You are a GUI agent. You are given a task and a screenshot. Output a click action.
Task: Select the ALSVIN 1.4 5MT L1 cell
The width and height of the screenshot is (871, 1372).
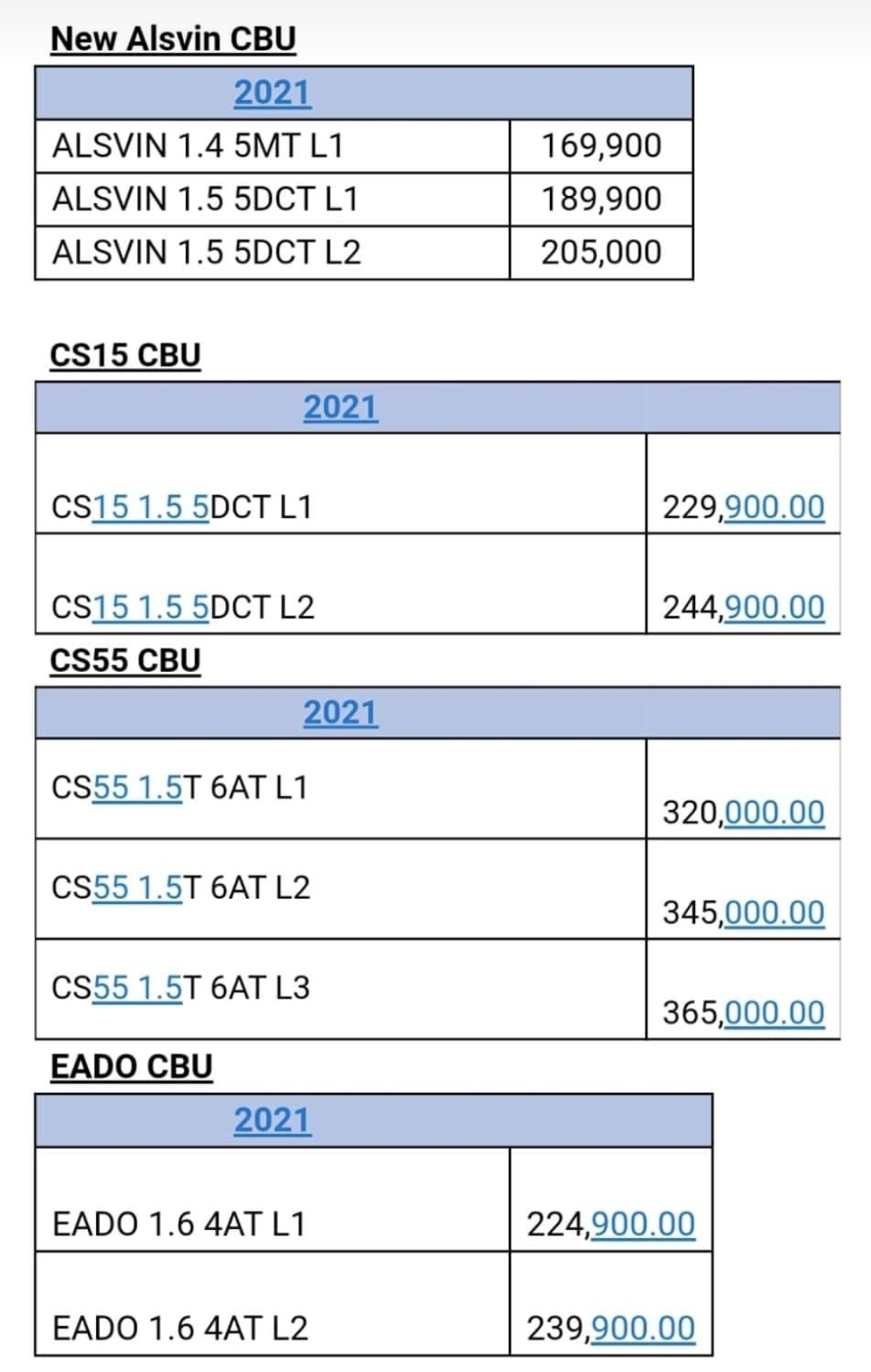click(x=273, y=146)
